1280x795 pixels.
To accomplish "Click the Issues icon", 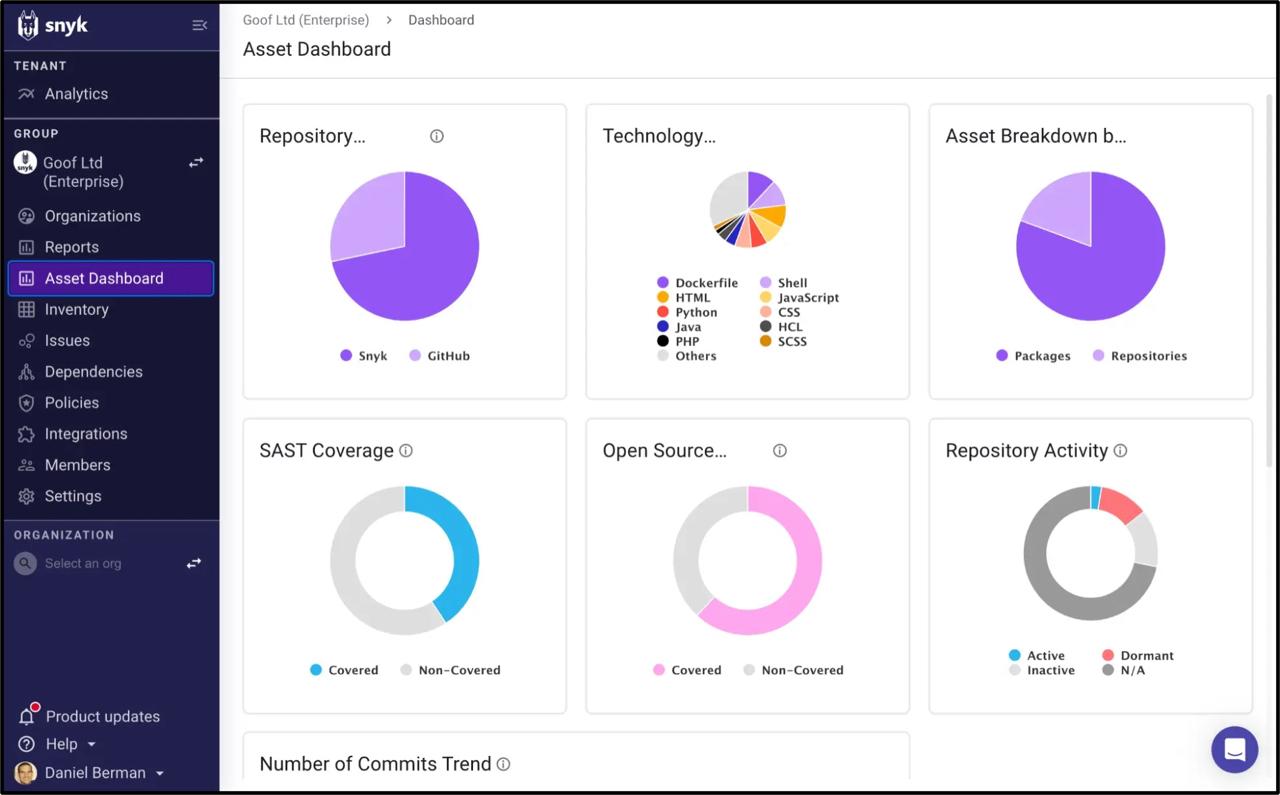I will 27,341.
